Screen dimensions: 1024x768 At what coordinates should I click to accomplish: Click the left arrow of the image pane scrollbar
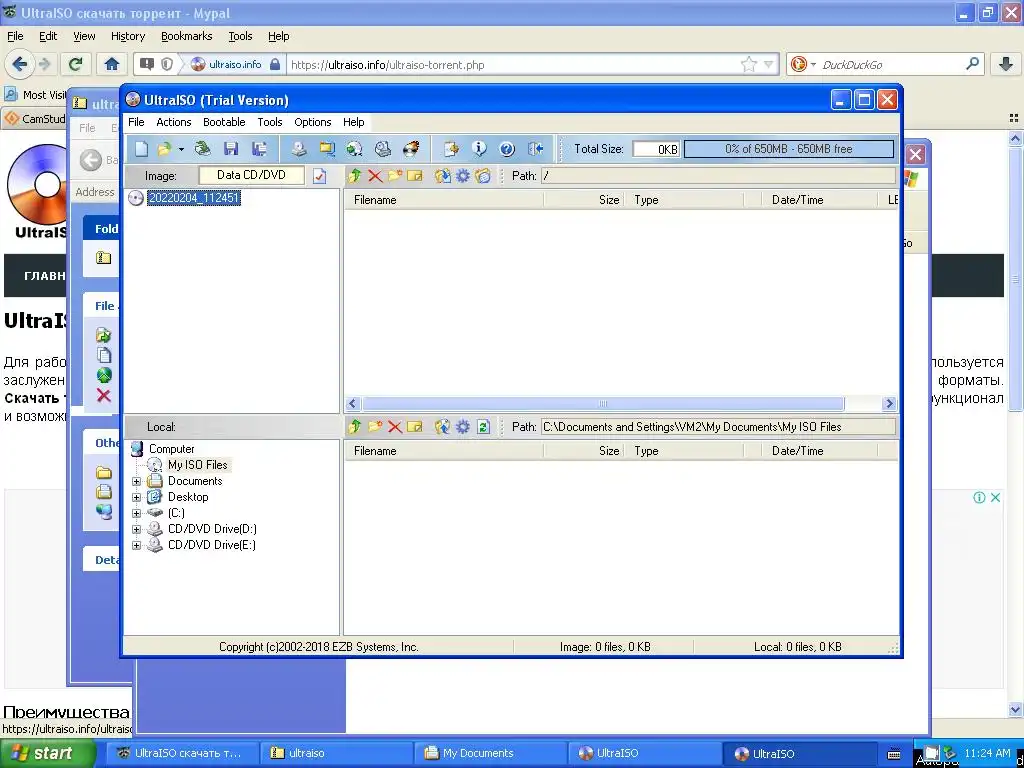353,404
